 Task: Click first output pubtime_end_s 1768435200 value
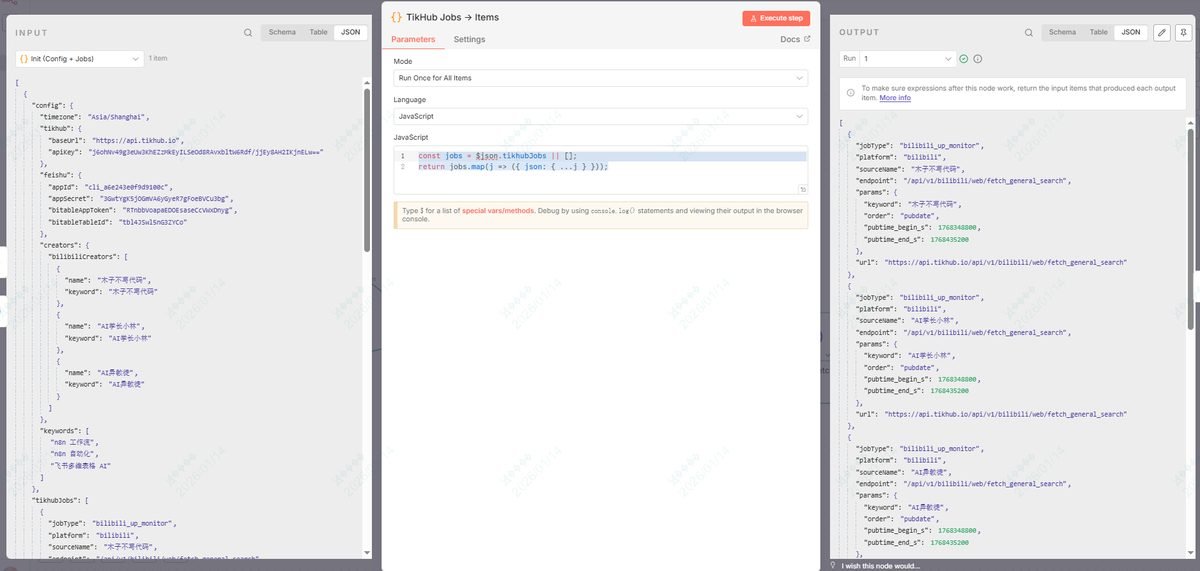[x=948, y=239]
